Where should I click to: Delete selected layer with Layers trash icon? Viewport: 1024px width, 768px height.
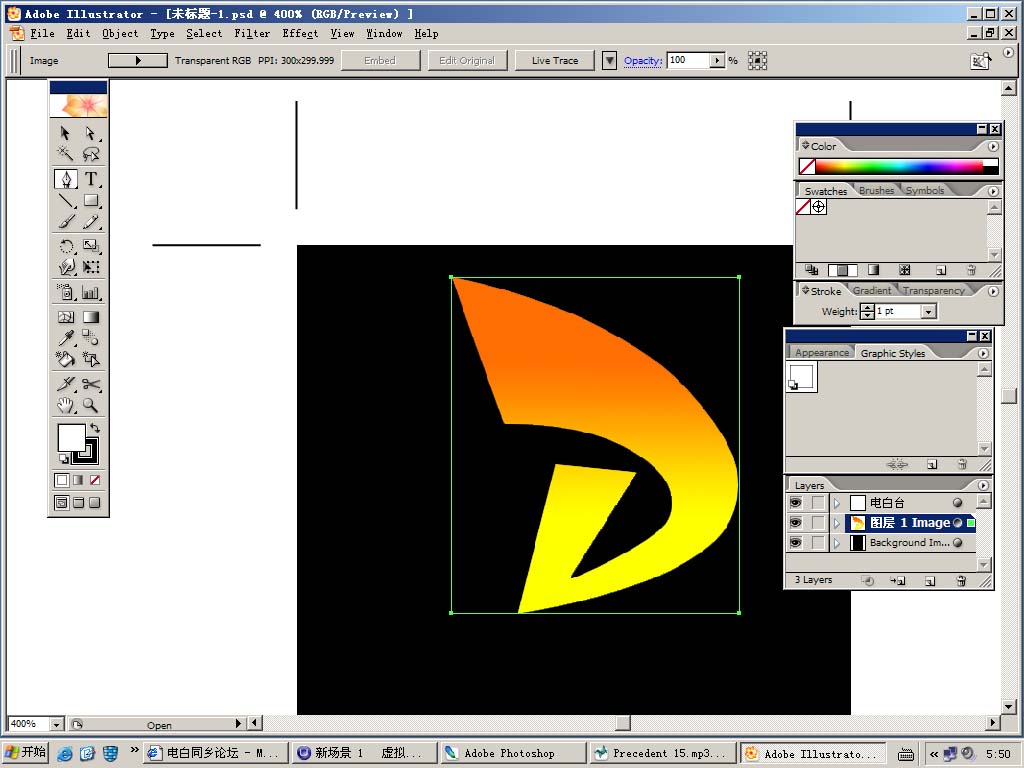click(961, 580)
